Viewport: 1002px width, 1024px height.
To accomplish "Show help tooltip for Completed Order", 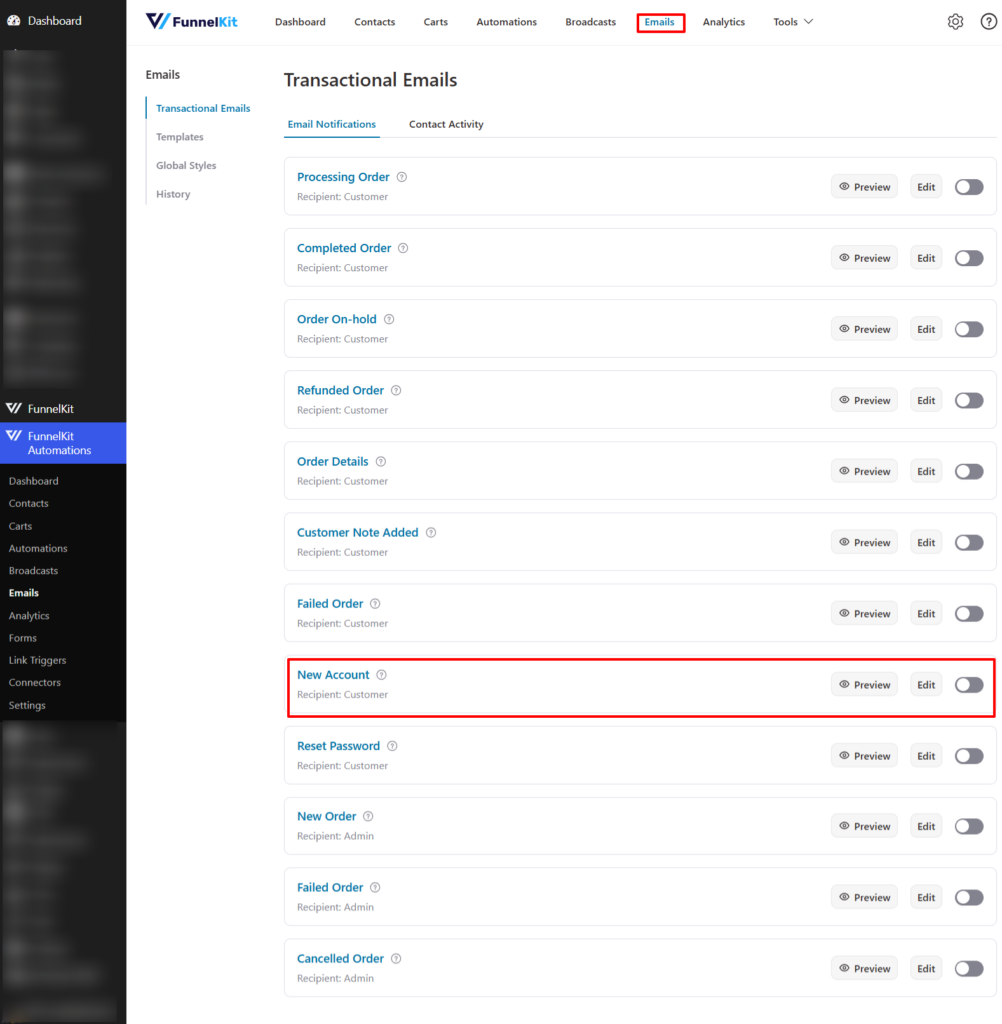I will click(x=403, y=248).
